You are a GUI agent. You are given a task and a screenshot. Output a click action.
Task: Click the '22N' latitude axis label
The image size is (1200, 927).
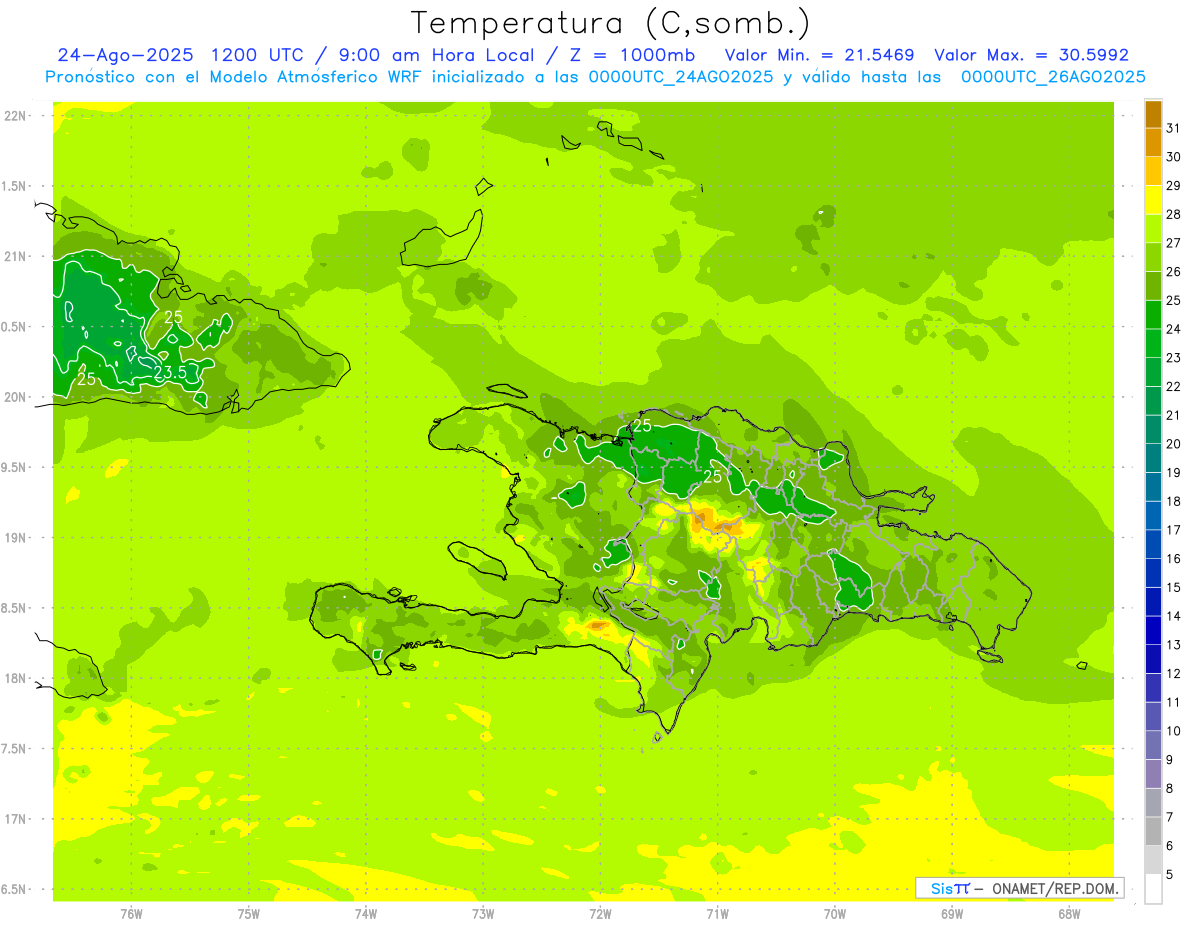16,115
